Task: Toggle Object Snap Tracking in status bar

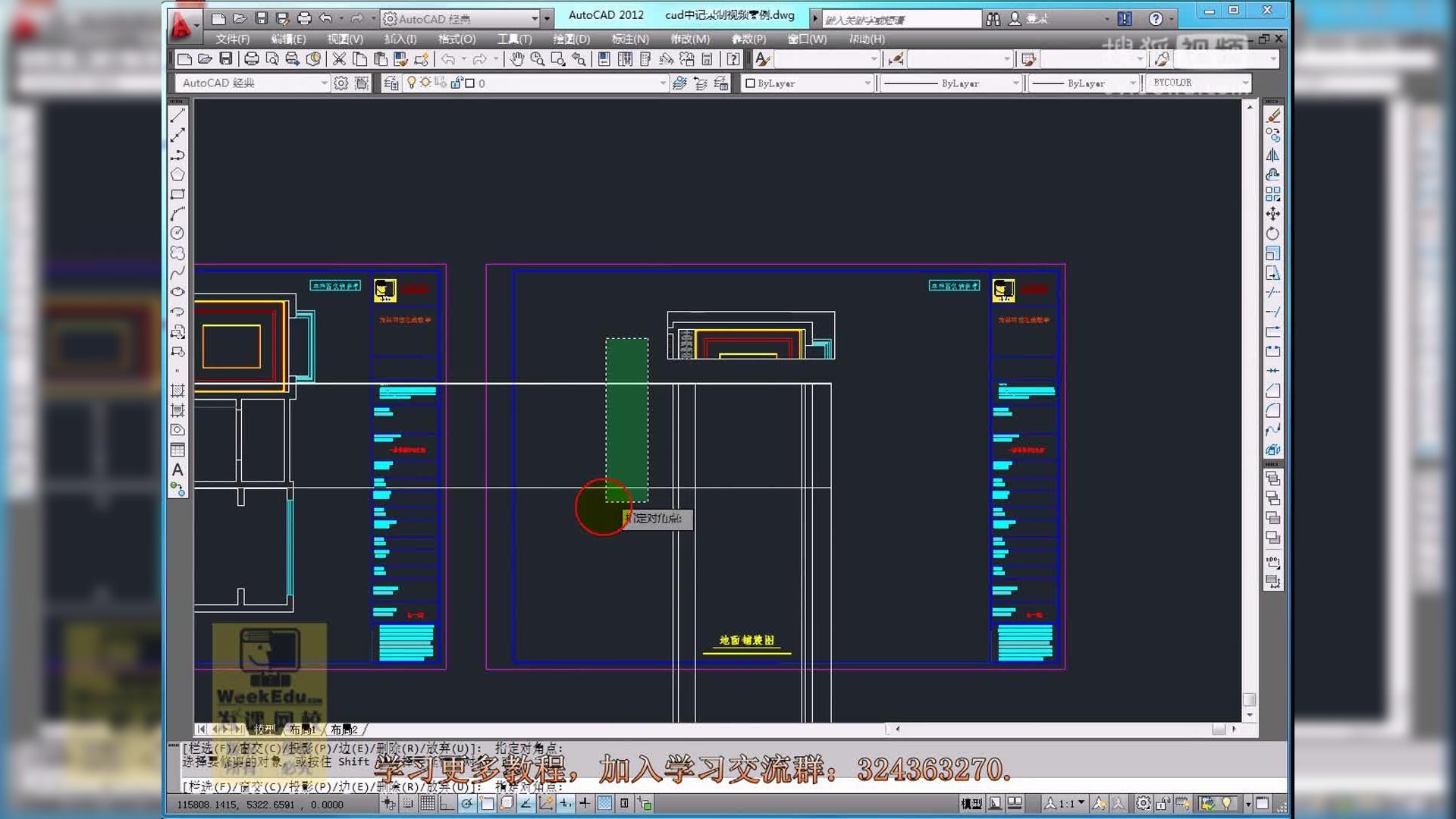Action: tap(526, 803)
